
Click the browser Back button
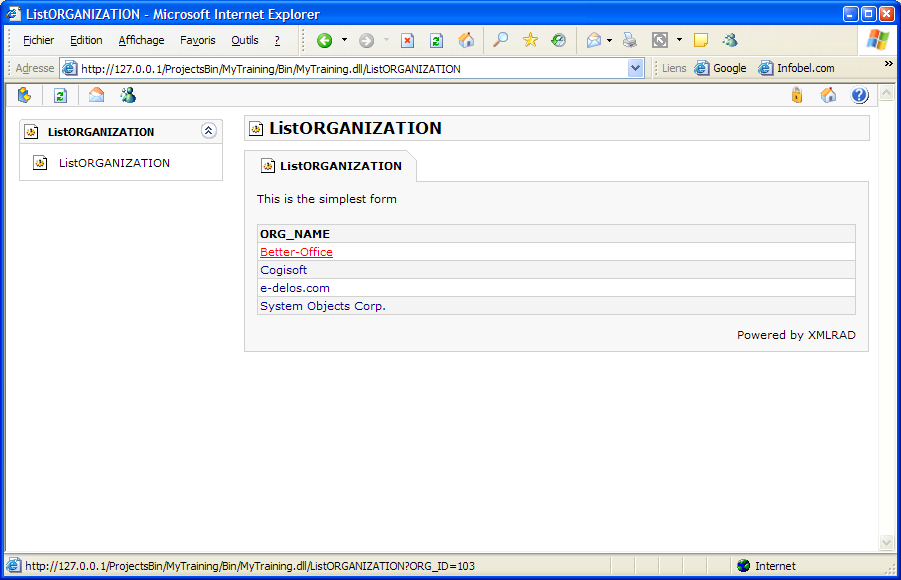point(324,41)
